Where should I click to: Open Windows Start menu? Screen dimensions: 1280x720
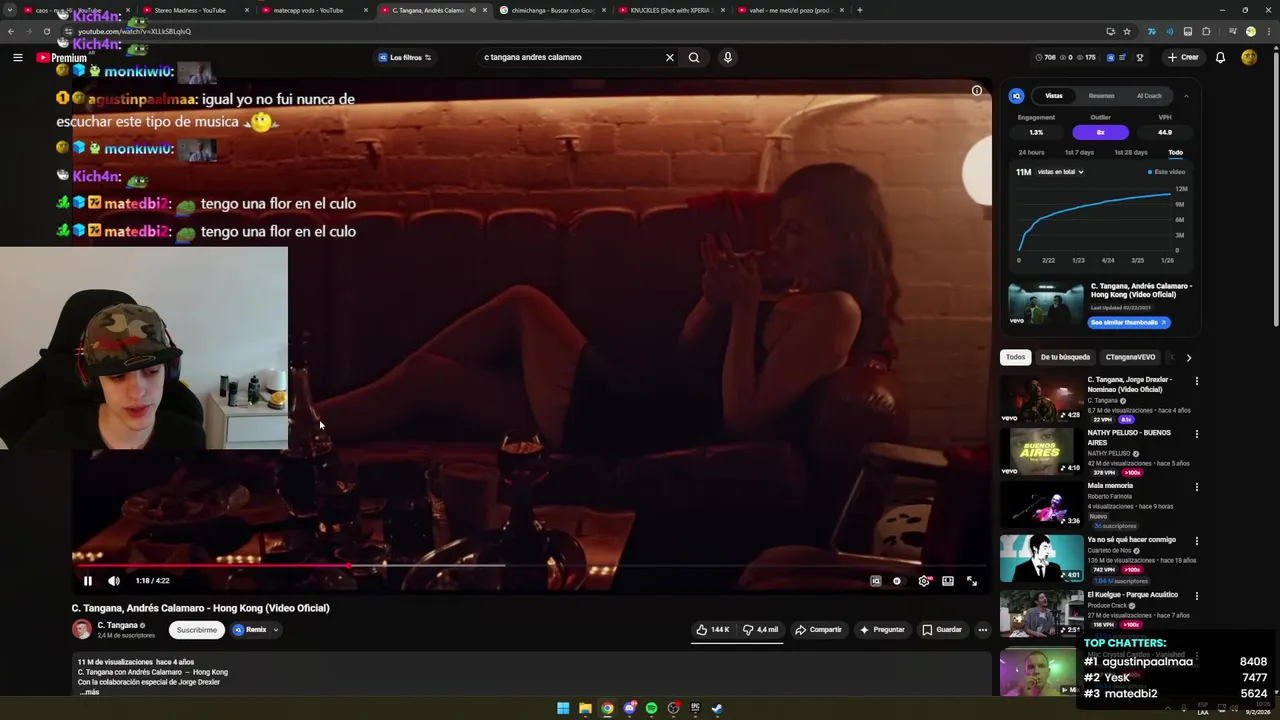click(x=563, y=709)
